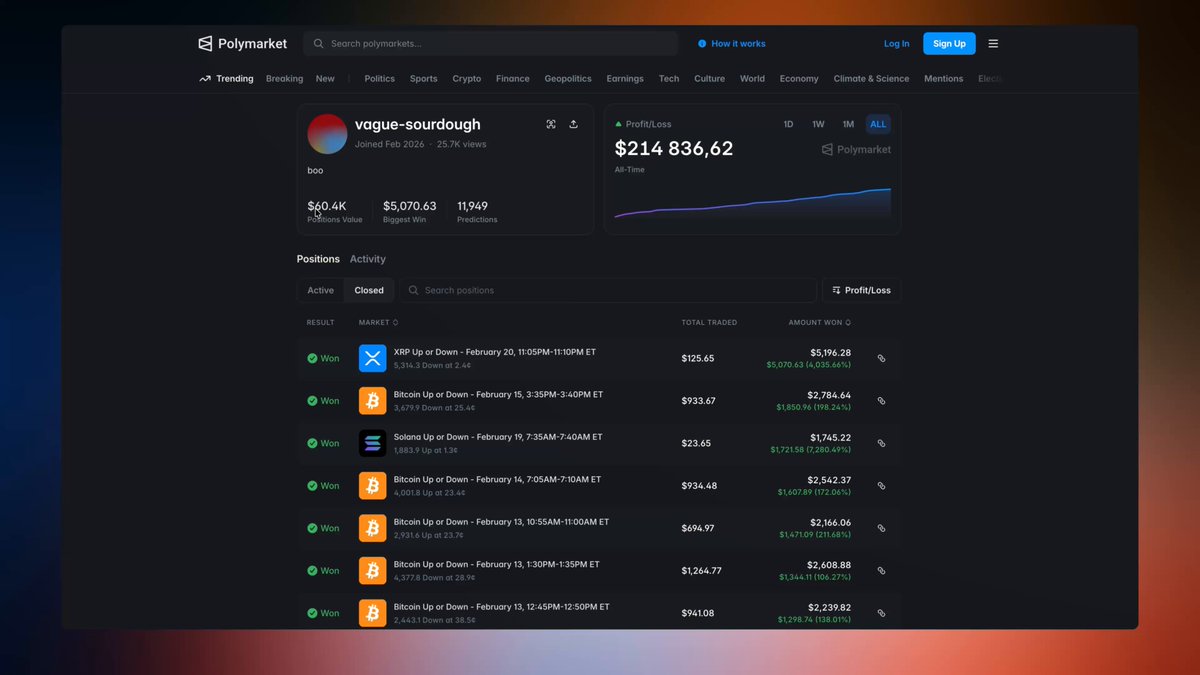
Task: Open the Trending category
Action: click(x=226, y=78)
